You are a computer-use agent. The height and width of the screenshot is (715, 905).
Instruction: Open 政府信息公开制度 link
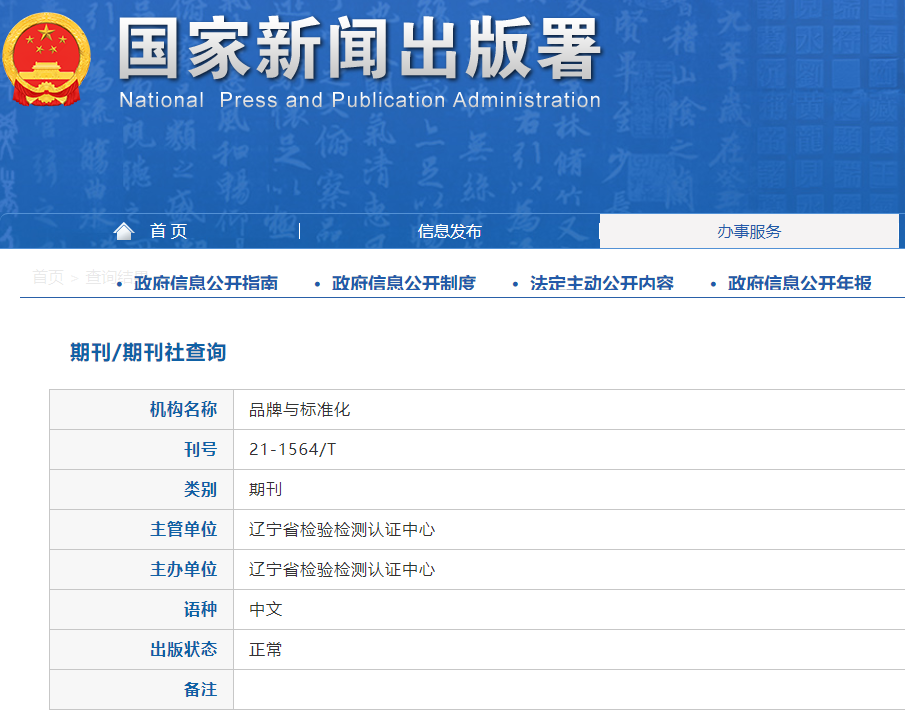404,283
